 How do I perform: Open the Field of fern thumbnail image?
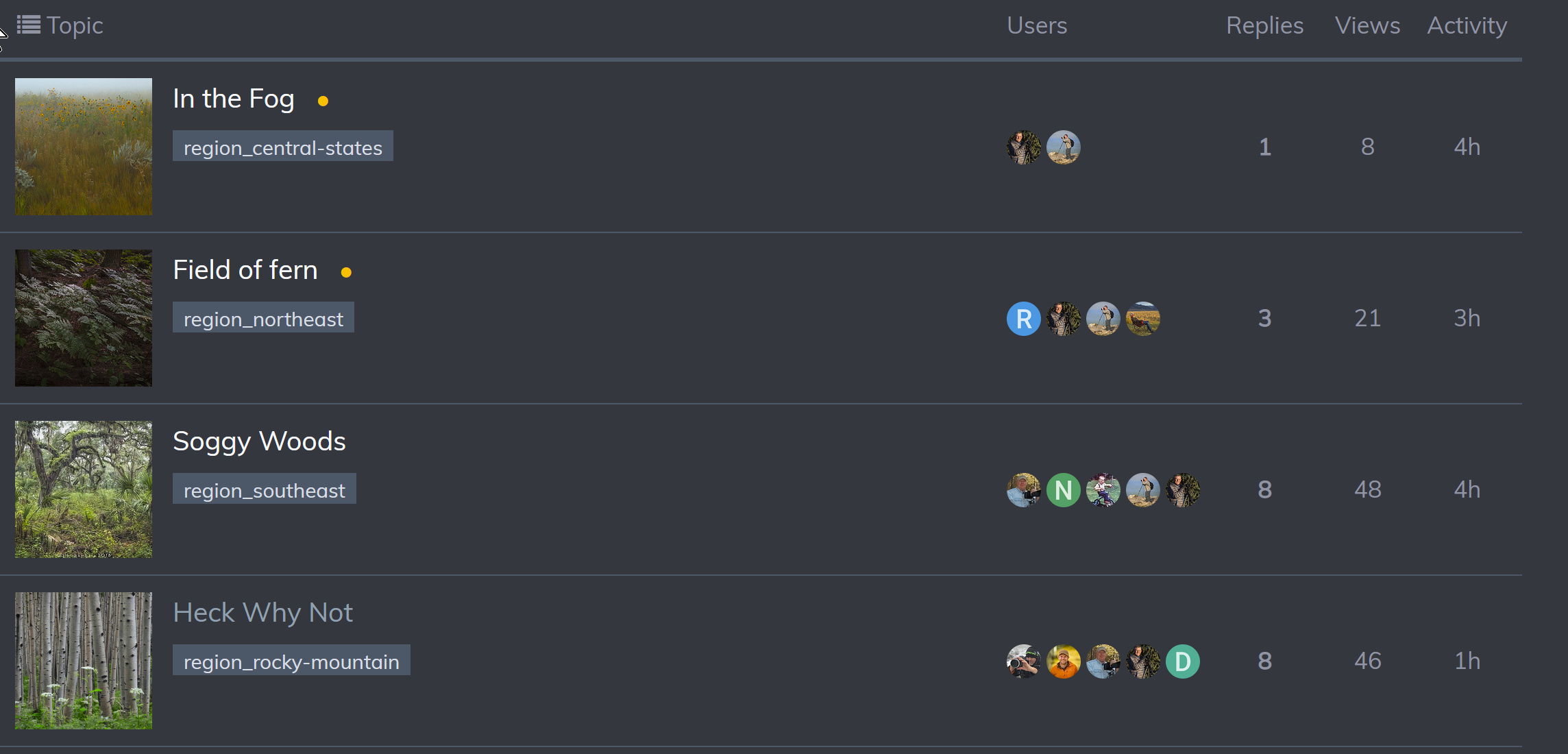pos(84,318)
